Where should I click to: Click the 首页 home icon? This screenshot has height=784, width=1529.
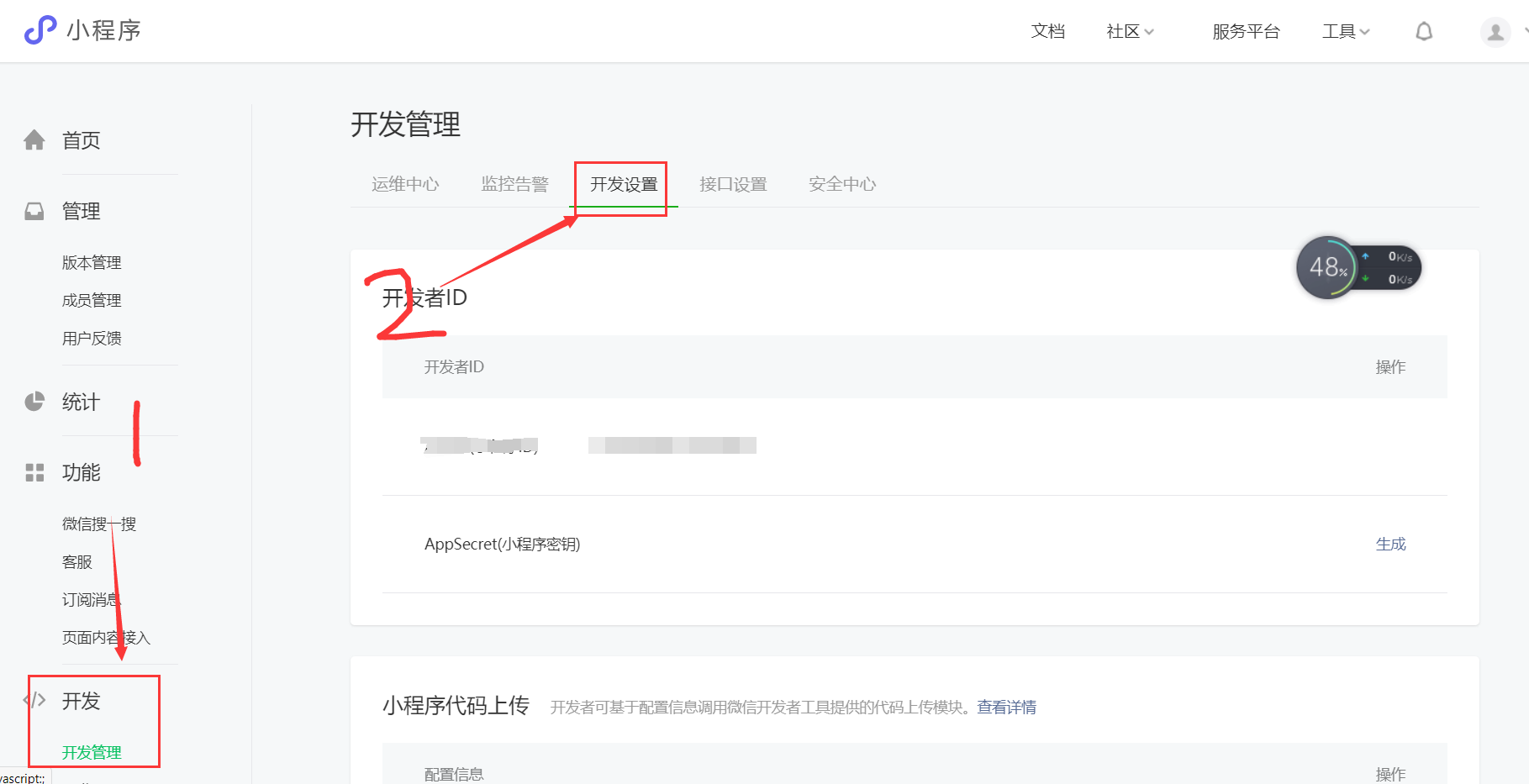click(x=34, y=140)
